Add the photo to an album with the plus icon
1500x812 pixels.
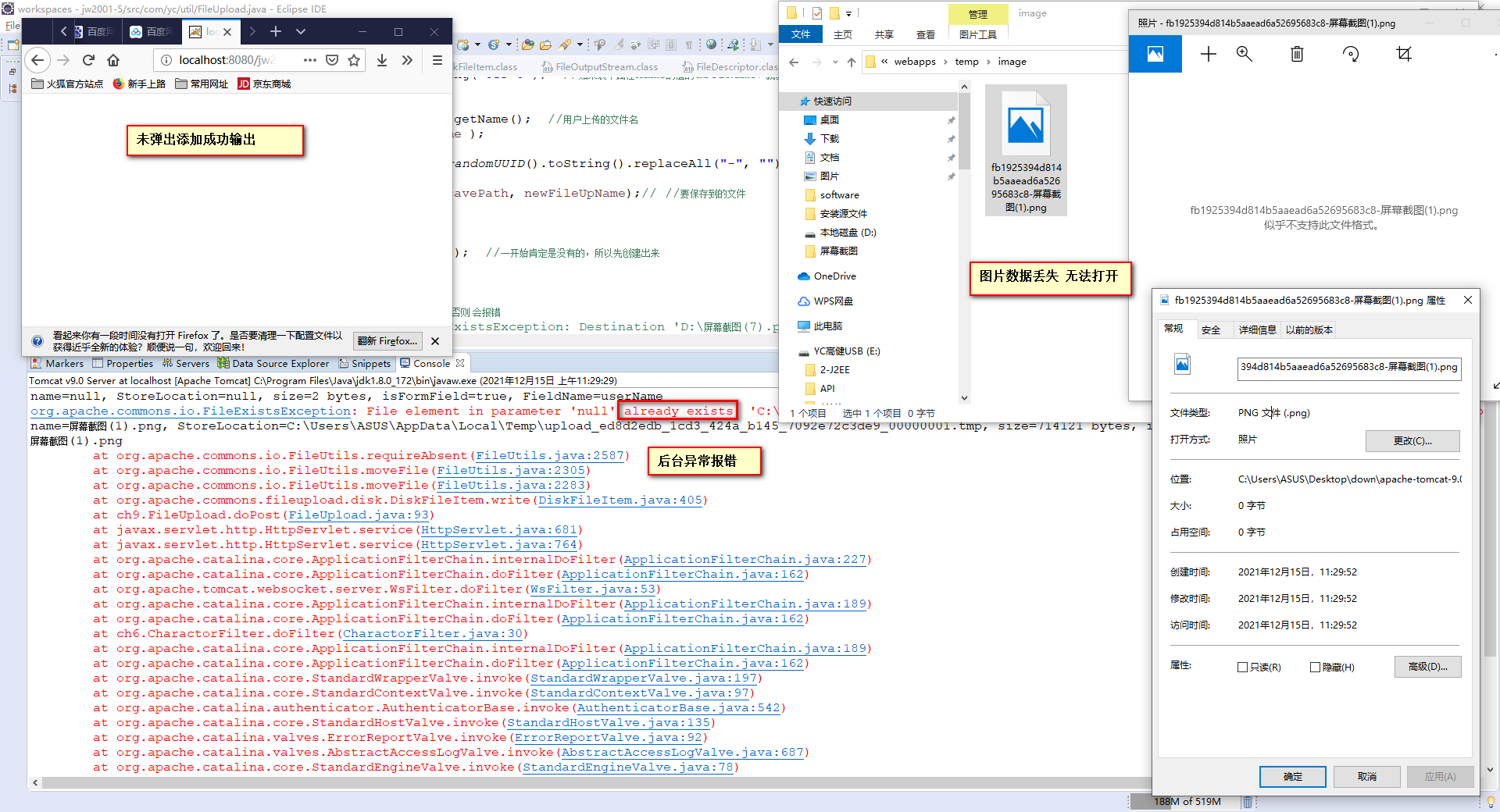point(1208,55)
